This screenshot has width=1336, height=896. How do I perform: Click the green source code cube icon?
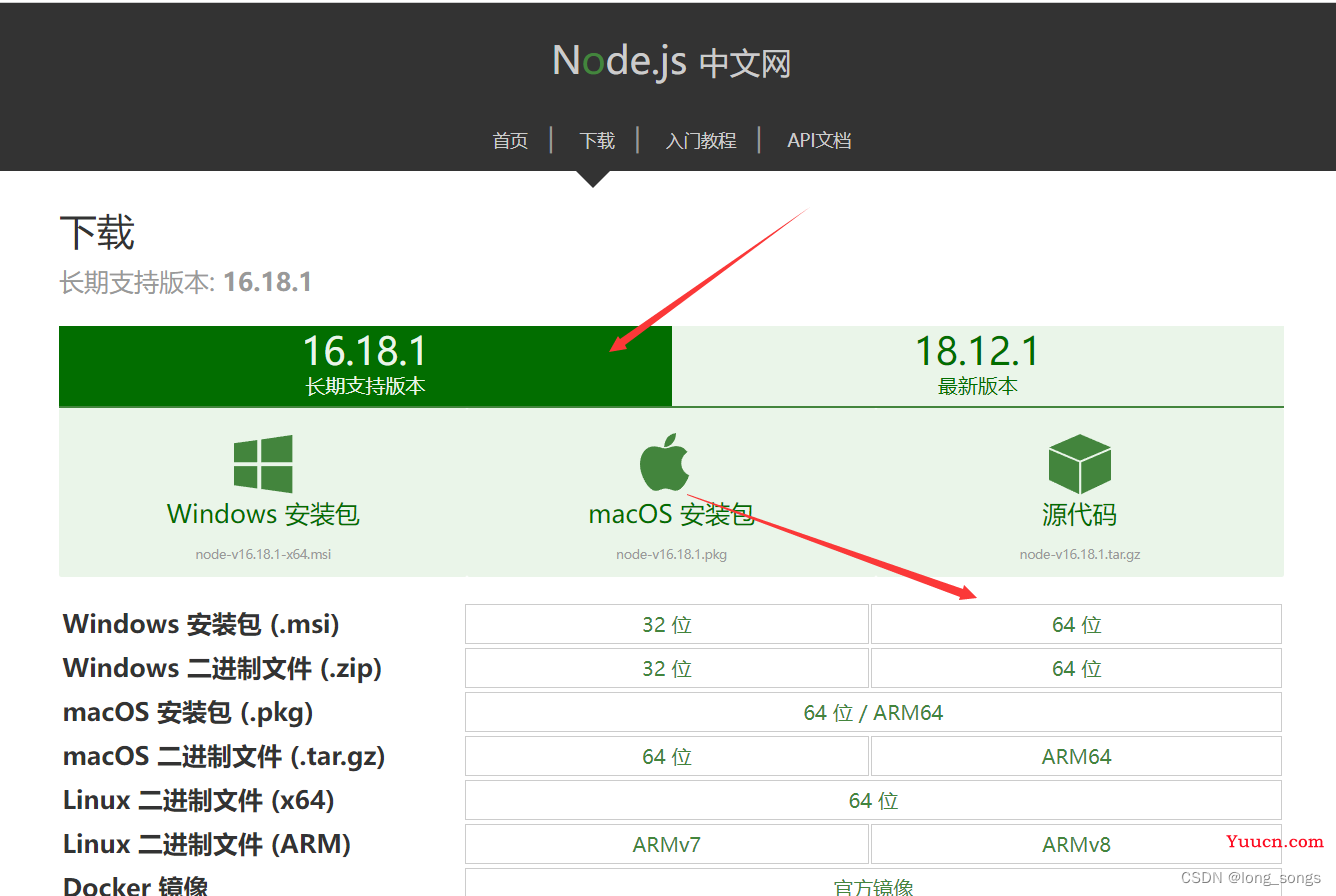(x=1080, y=464)
